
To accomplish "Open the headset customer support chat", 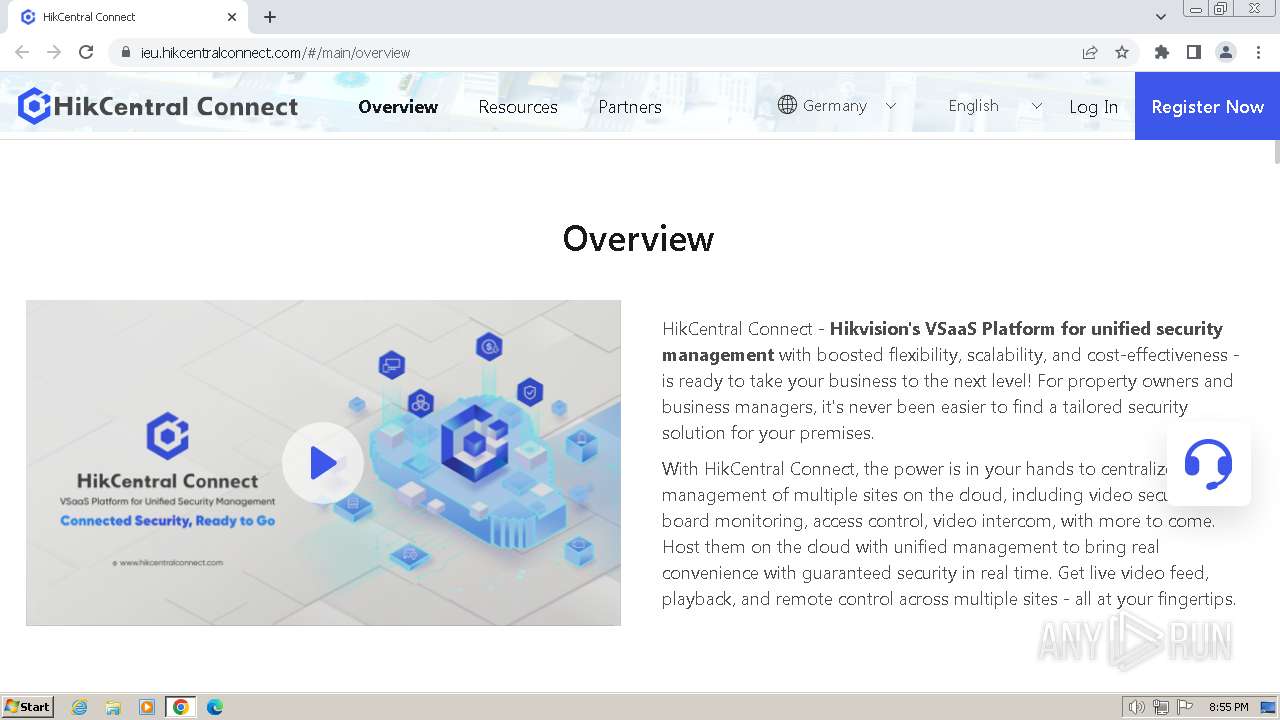I will [x=1208, y=464].
